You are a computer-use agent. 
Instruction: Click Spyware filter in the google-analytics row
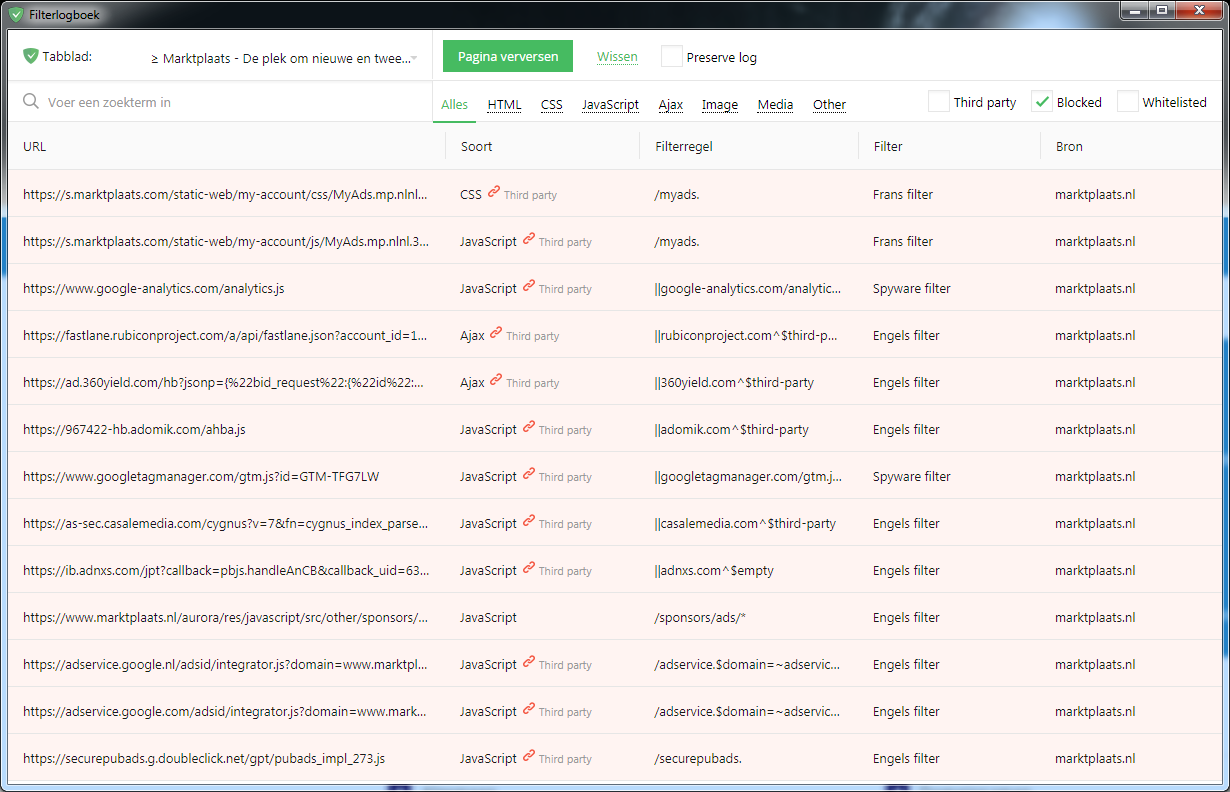[x=912, y=288]
